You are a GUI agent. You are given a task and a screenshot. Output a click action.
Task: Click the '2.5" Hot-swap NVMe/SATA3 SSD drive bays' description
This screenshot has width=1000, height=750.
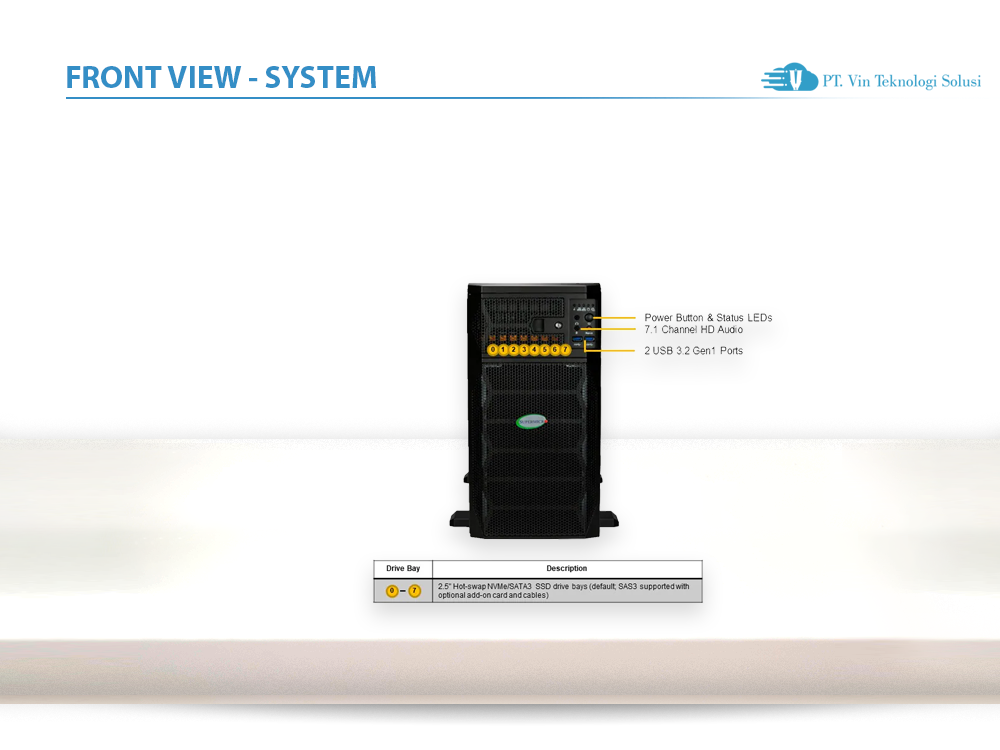coord(564,591)
